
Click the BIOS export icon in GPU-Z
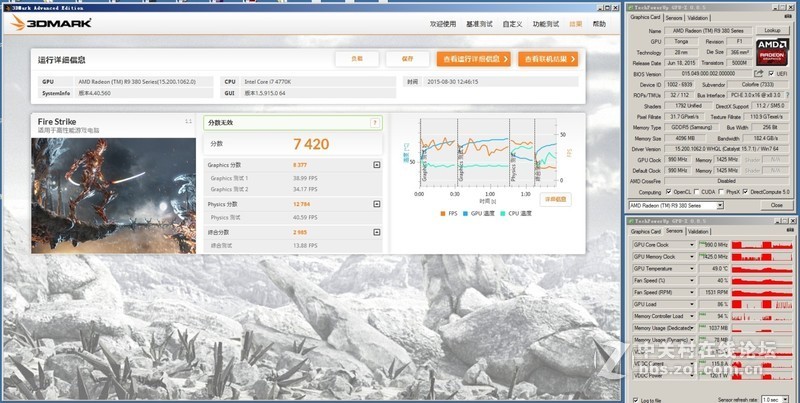(759, 74)
